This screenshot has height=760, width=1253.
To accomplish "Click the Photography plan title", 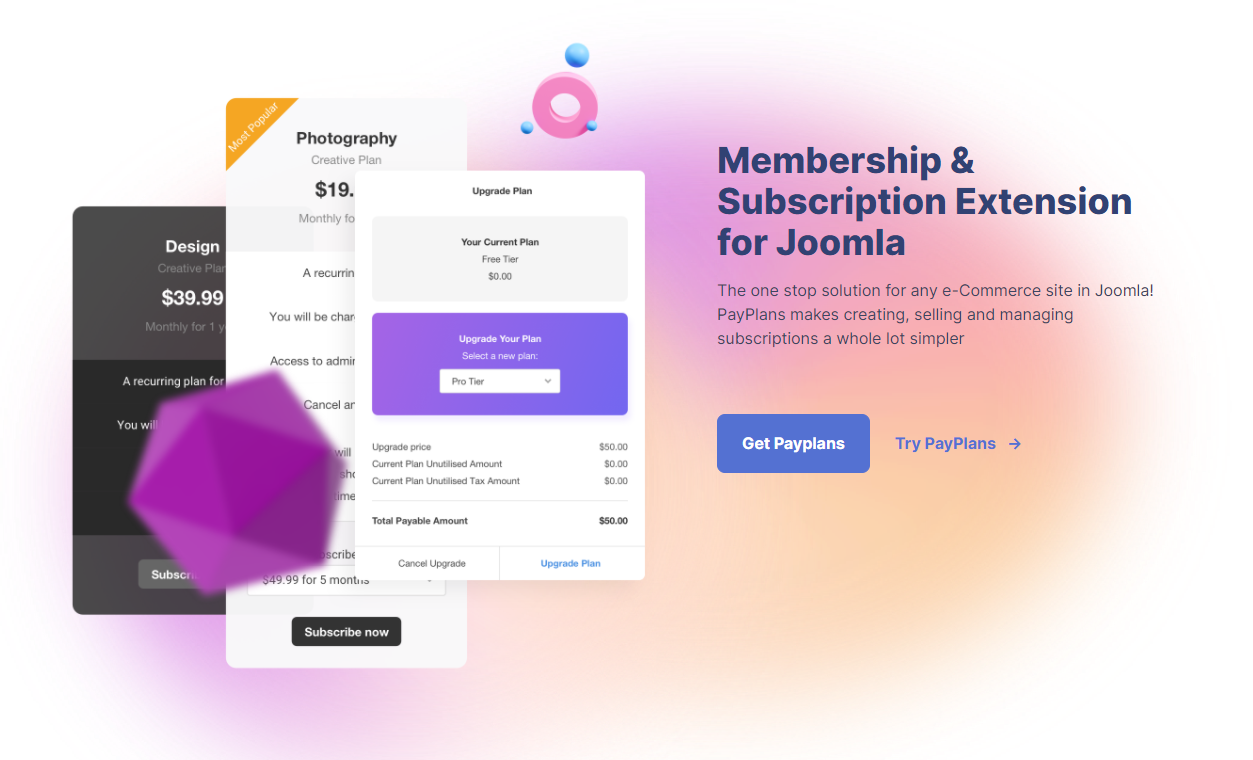I will click(x=346, y=138).
